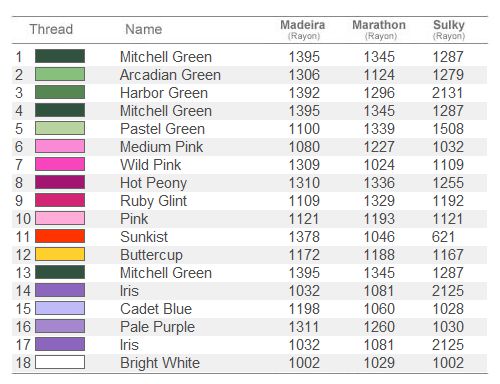This screenshot has height=384, width=500.
Task: Click the Name column header
Action: tap(144, 29)
